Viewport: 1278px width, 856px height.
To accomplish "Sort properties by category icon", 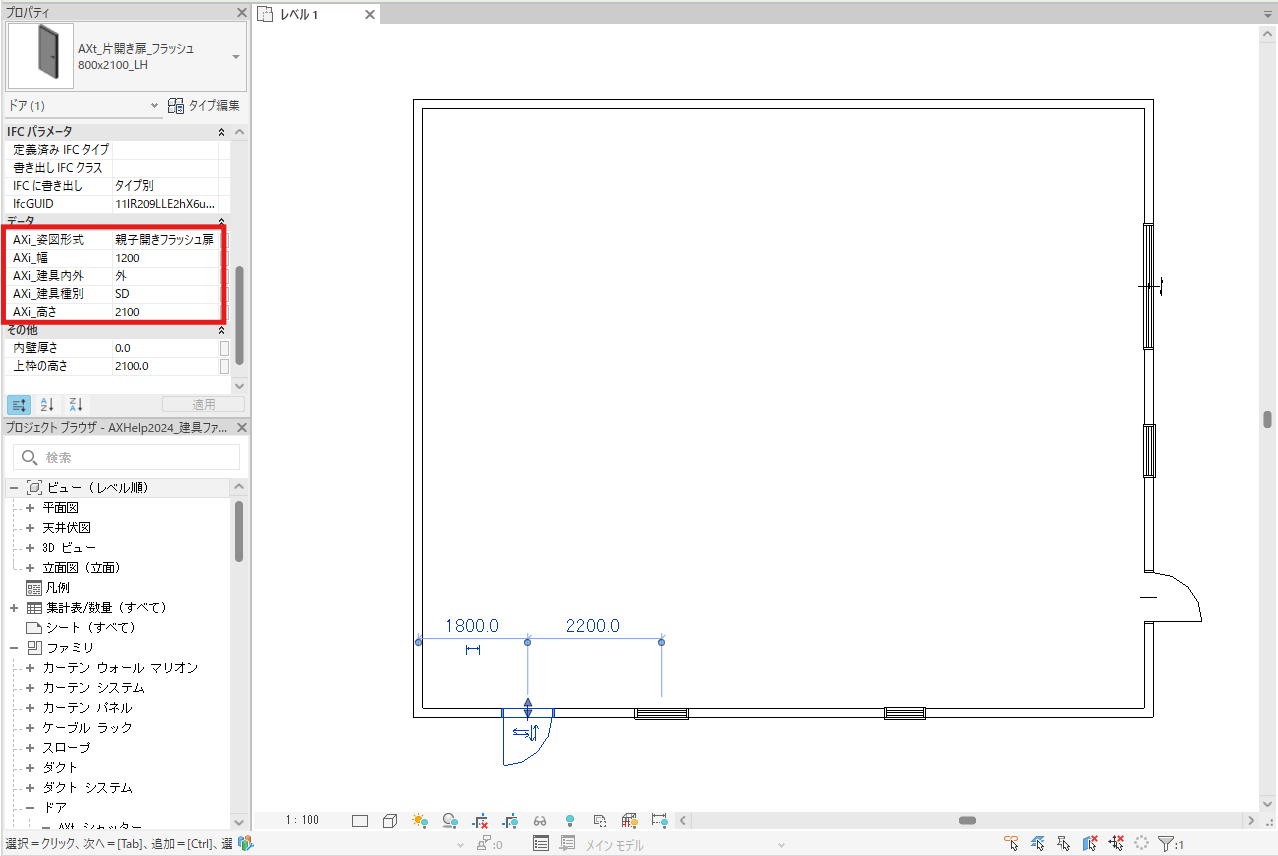I will (19, 404).
